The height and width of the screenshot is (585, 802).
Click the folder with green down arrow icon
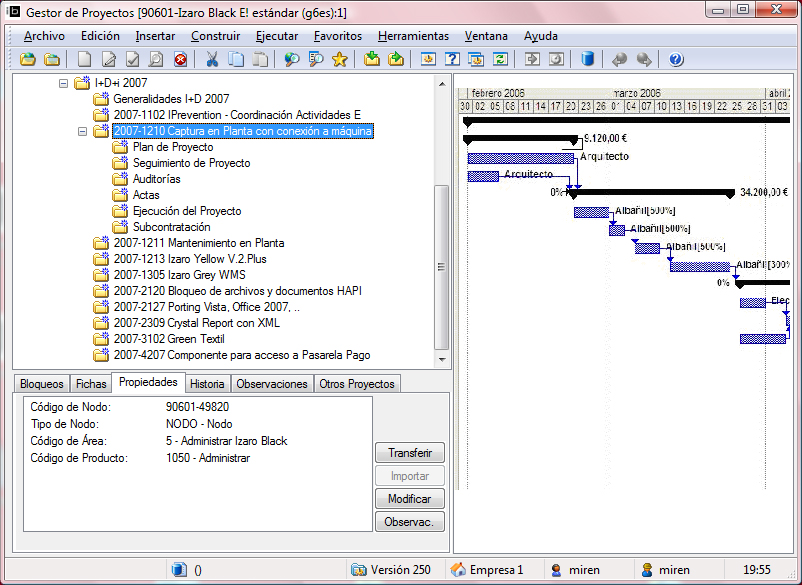372,59
